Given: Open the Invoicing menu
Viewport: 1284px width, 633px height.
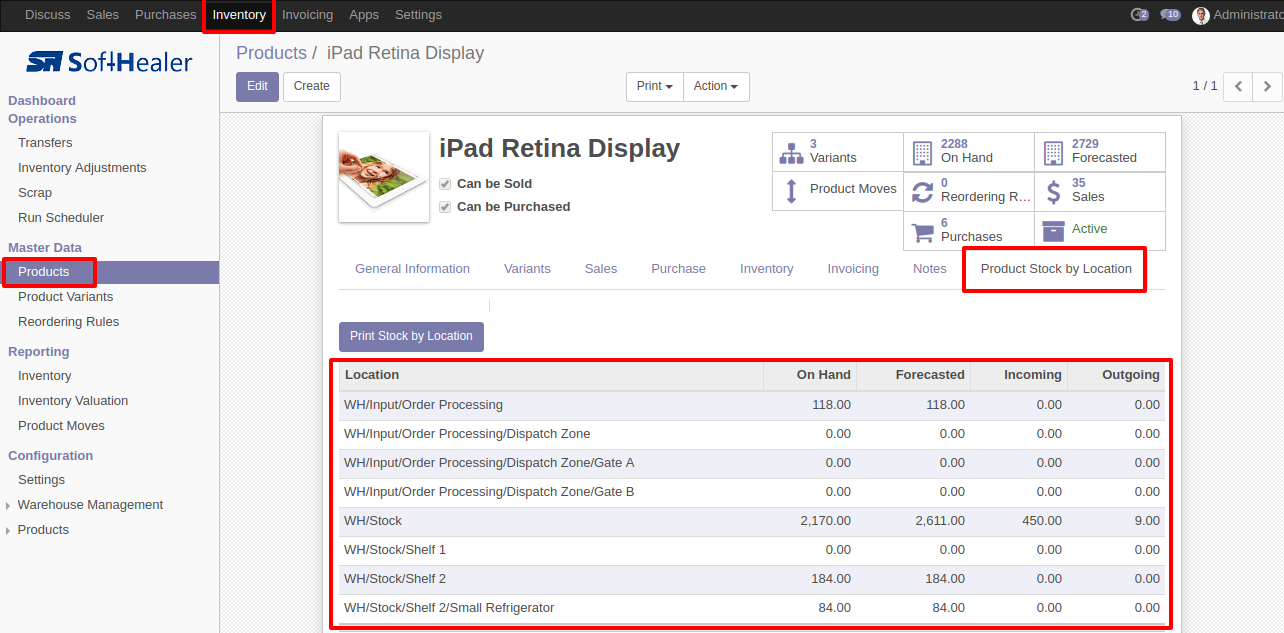Looking at the screenshot, I should click(308, 15).
